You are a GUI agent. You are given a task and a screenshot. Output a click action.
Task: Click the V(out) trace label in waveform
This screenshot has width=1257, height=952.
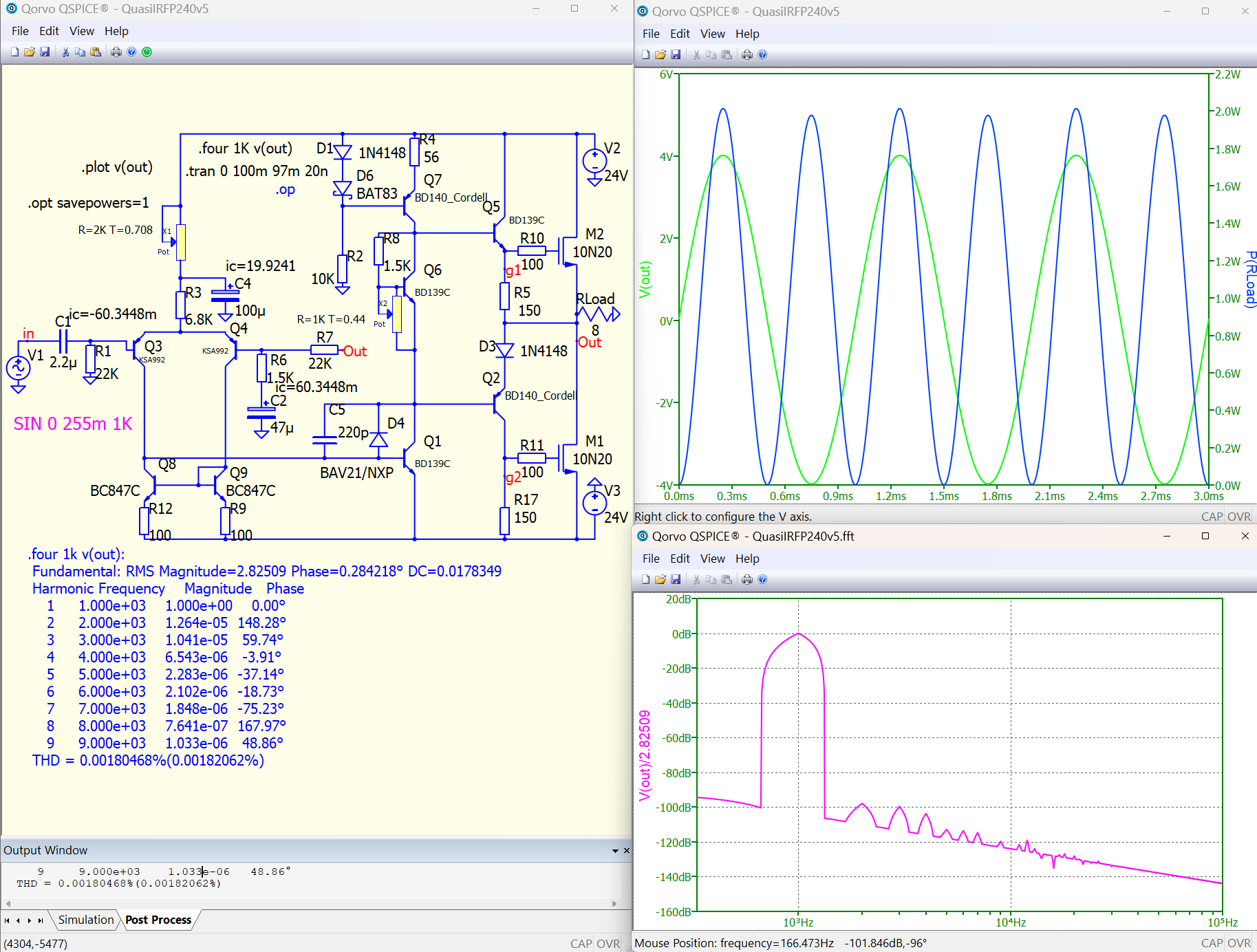[645, 279]
